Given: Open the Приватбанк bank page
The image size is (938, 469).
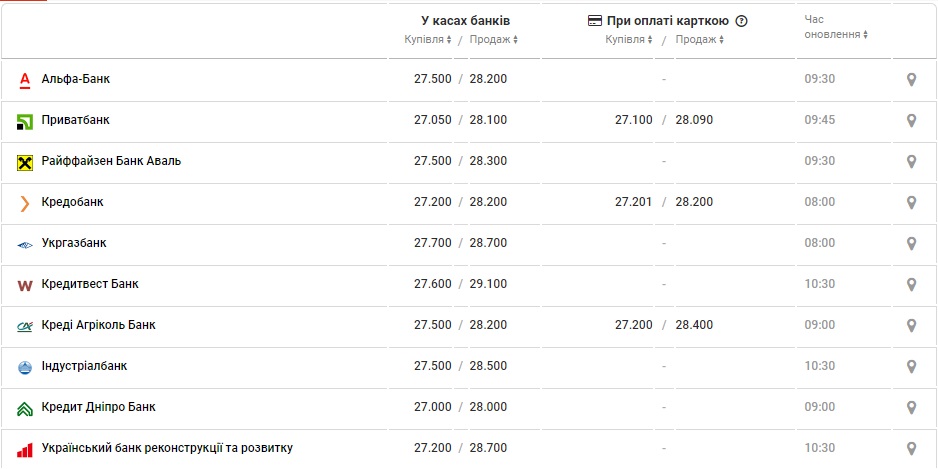Looking at the screenshot, I should click(75, 120).
